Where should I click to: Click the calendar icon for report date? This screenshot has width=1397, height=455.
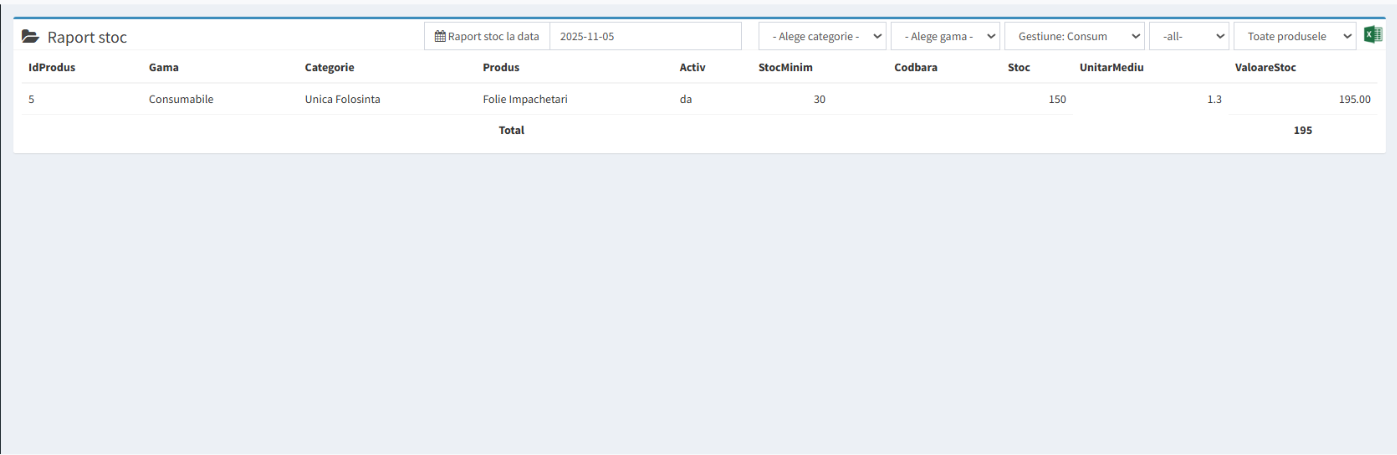[440, 36]
